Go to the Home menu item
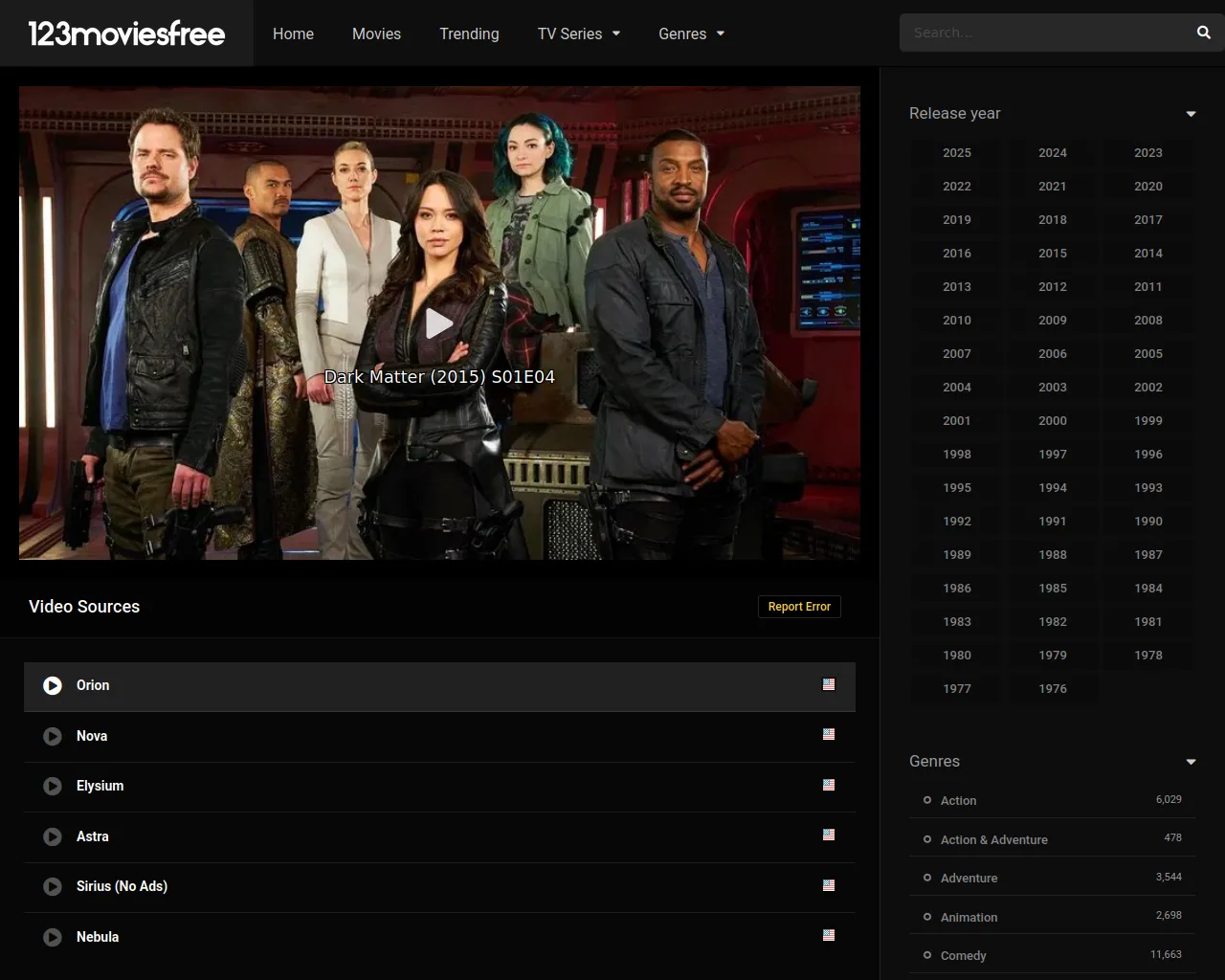1225x980 pixels. [x=293, y=33]
